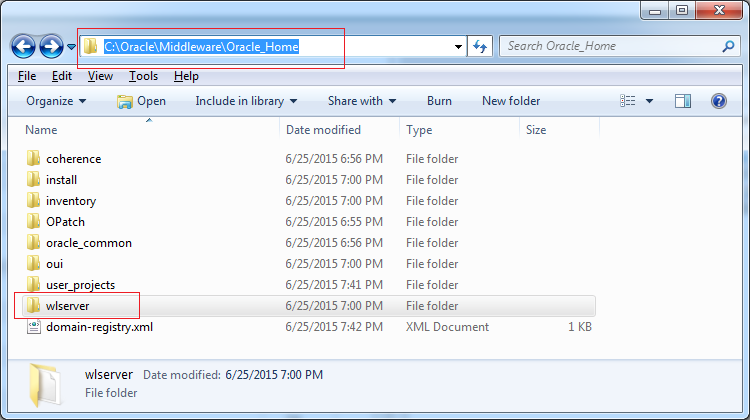This screenshot has height=420, width=750.
Task: Click the coherence folder name
Action: coord(74,159)
